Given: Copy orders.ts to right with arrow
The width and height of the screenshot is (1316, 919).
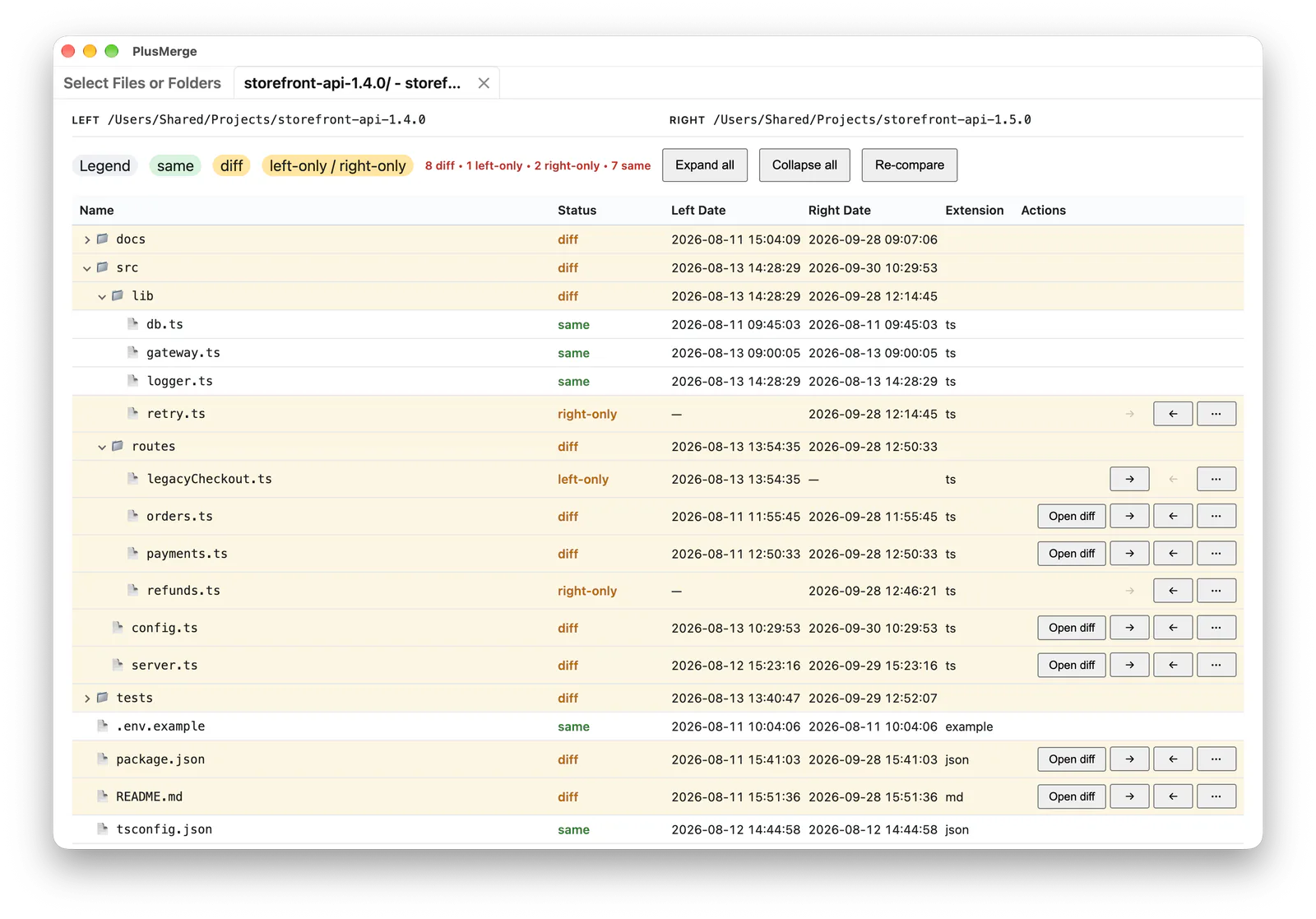Looking at the screenshot, I should coord(1129,517).
